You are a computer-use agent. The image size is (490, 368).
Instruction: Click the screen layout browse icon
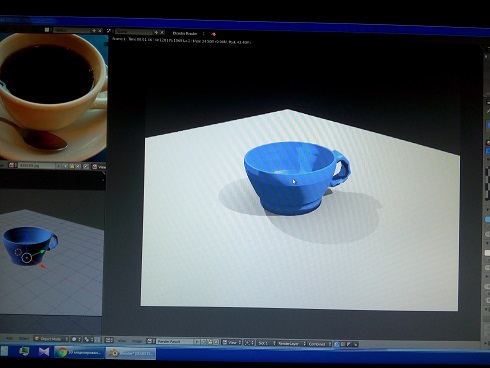(47, 30)
